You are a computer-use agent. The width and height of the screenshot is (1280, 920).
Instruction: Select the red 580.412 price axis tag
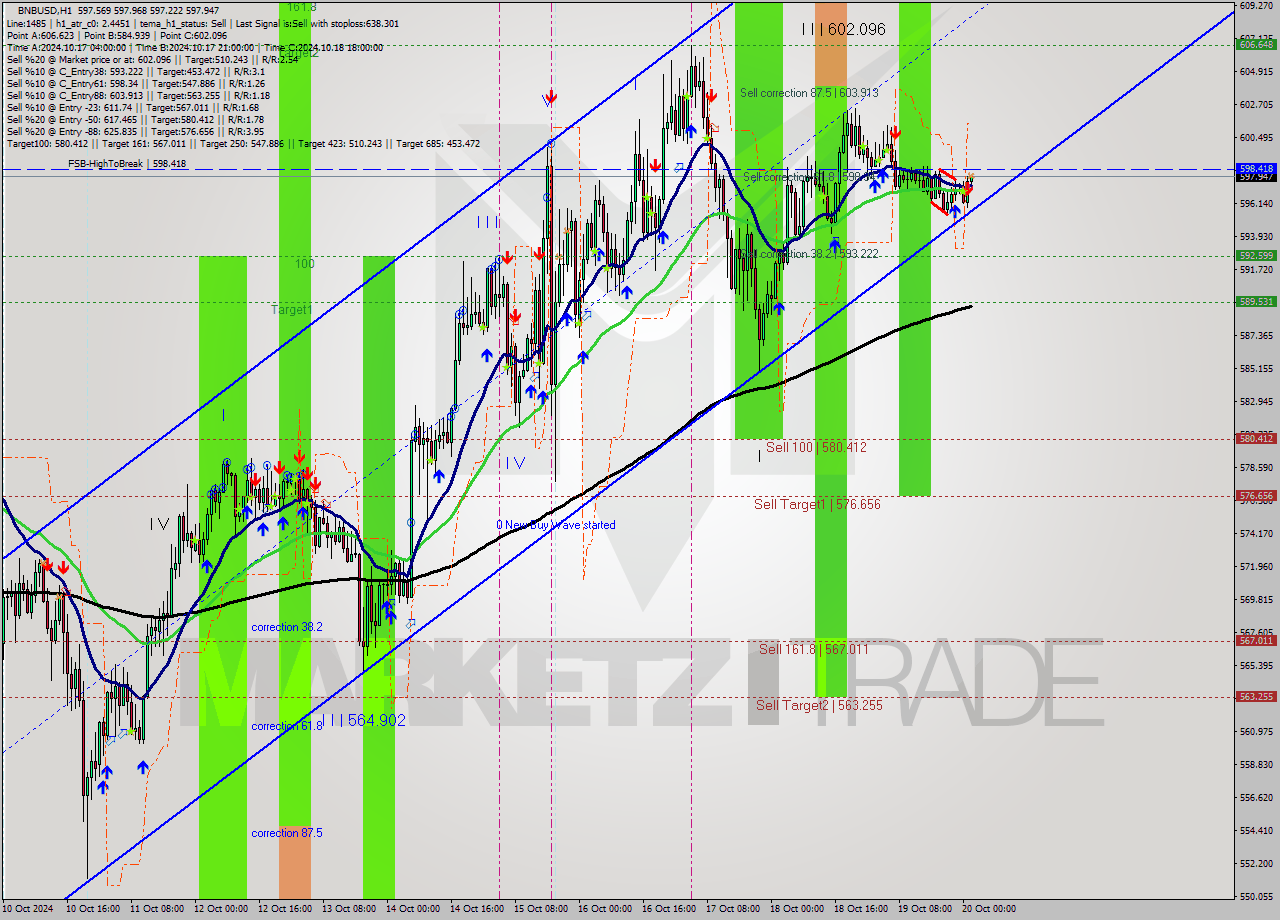(1257, 438)
